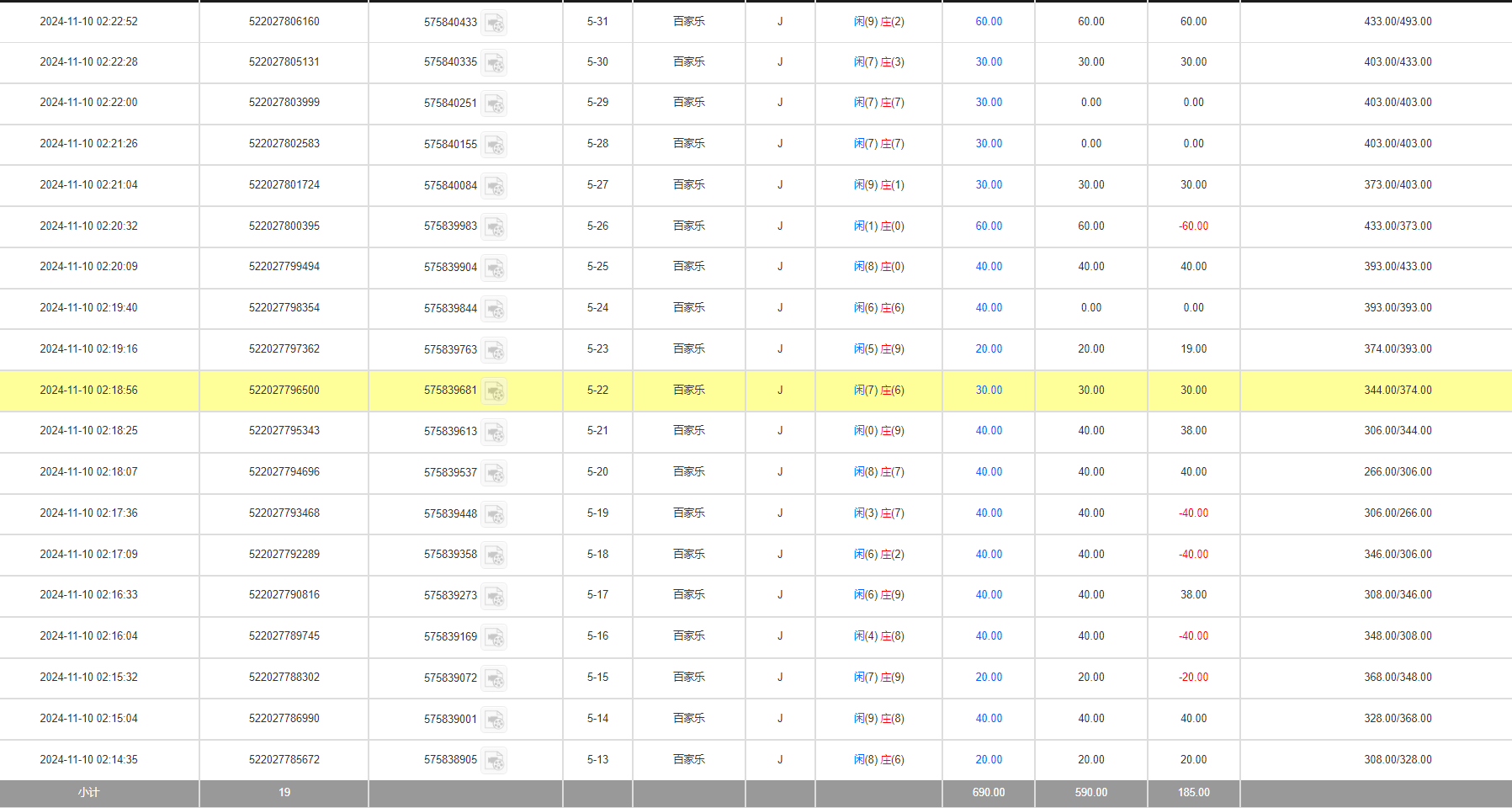Select order number 522027796500 in highlighted row
This screenshot has height=808, width=1512.
(284, 391)
